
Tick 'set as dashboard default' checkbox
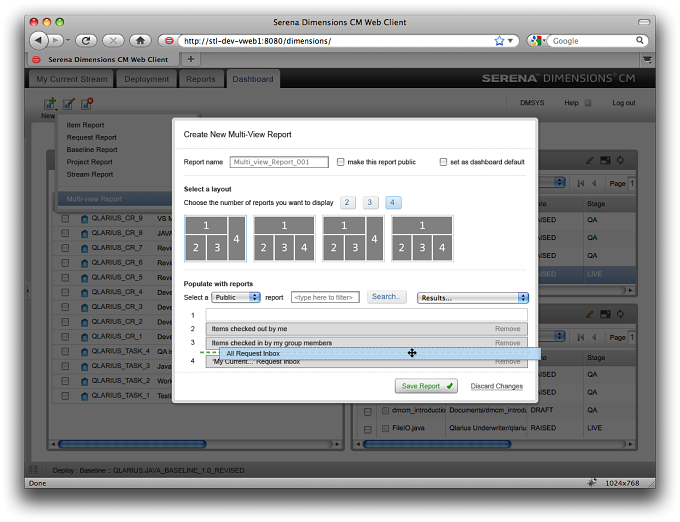[x=443, y=162]
